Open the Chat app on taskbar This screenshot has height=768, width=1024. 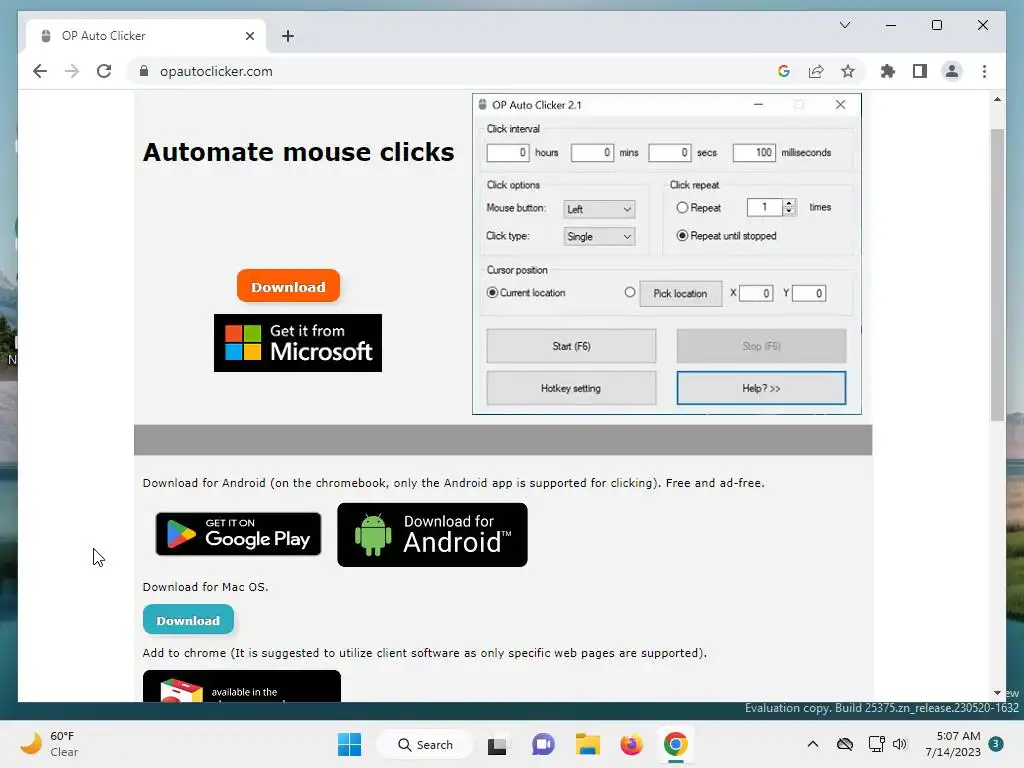click(x=543, y=744)
